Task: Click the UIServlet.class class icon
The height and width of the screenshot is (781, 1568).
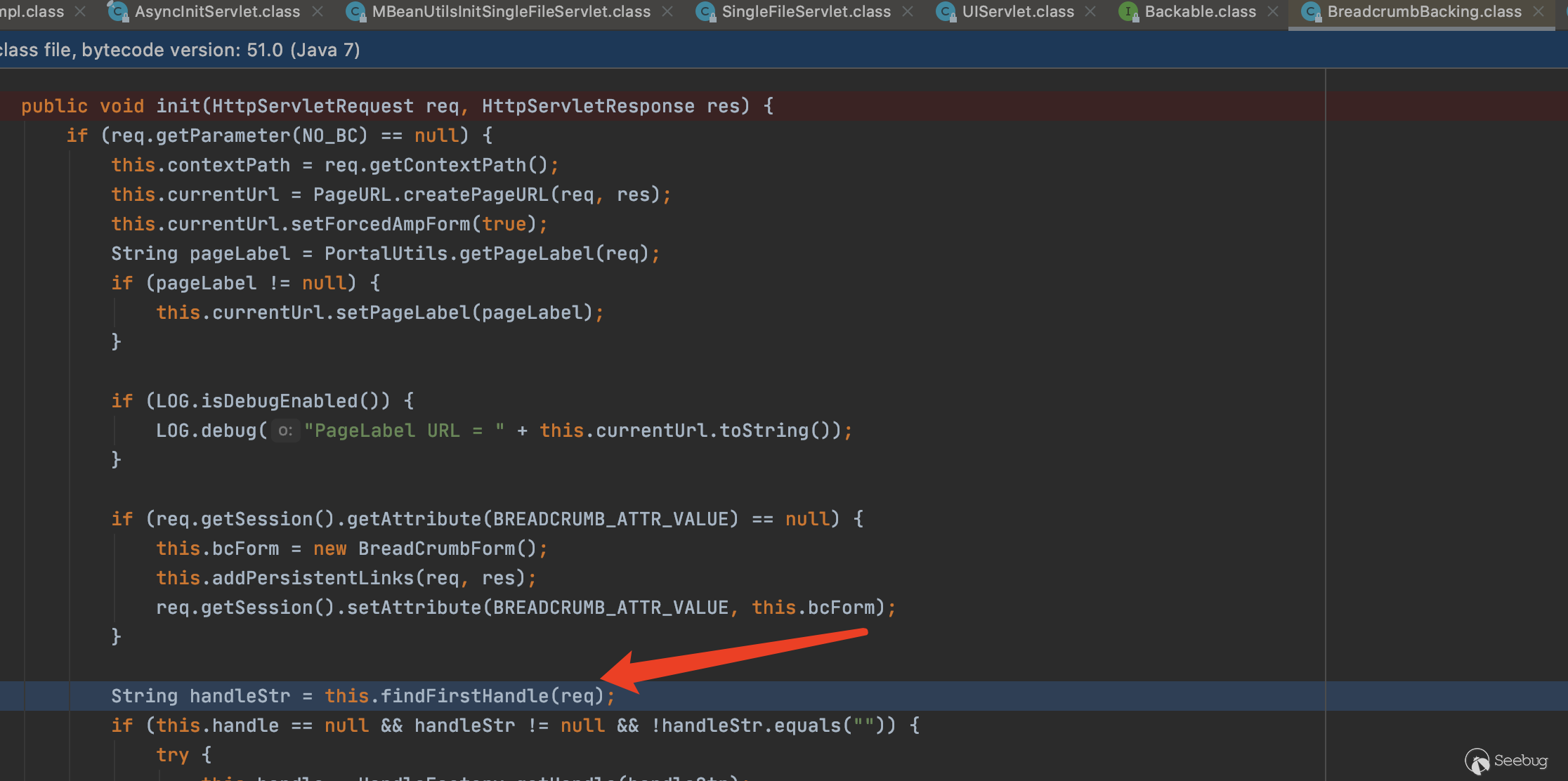Action: click(946, 11)
